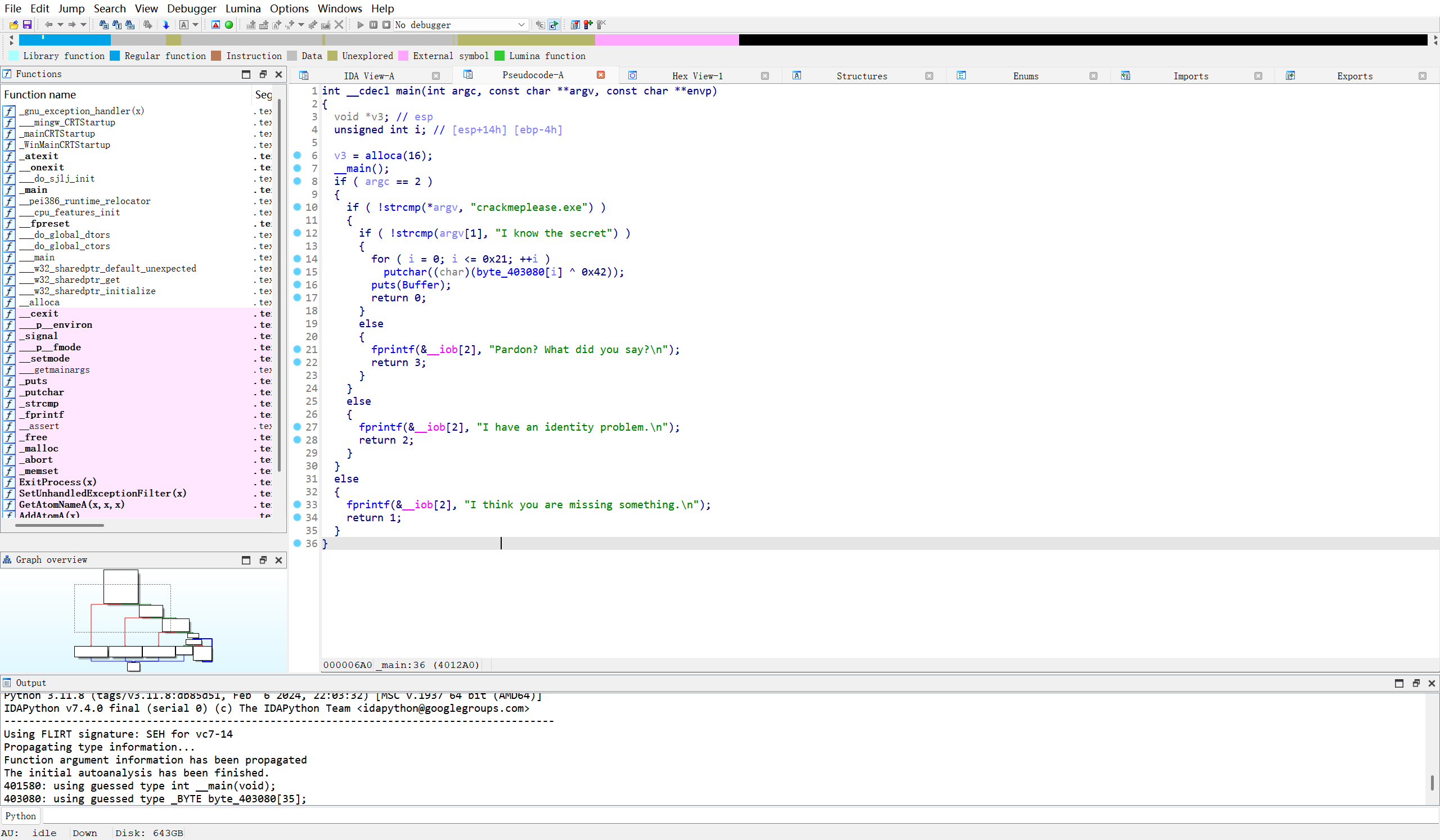Click the Save database icon
Viewport: 1440px width, 840px height.
tap(27, 25)
